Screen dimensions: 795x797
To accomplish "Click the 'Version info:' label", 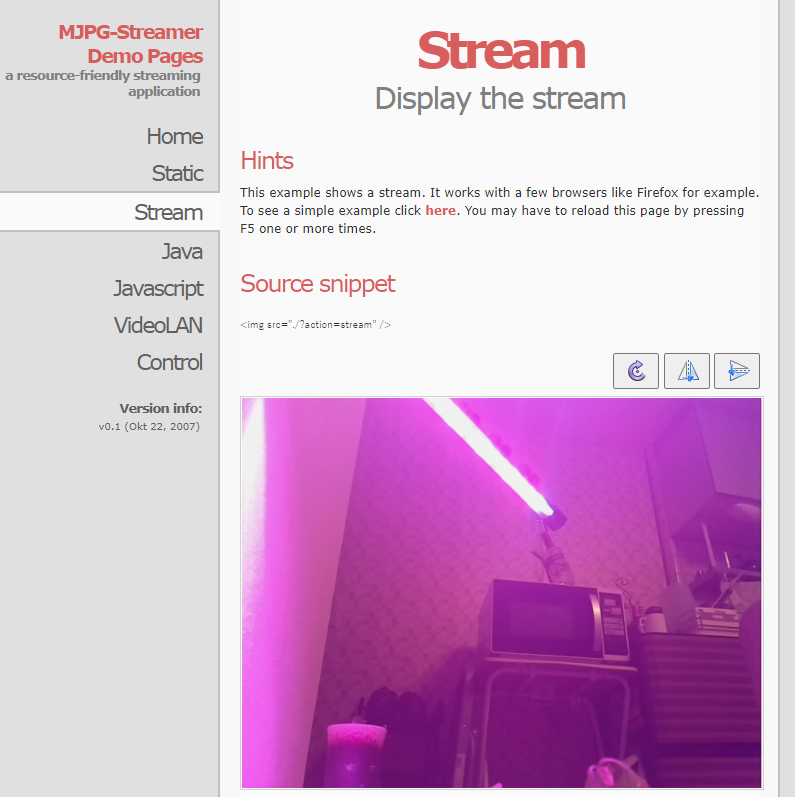I will pos(161,408).
